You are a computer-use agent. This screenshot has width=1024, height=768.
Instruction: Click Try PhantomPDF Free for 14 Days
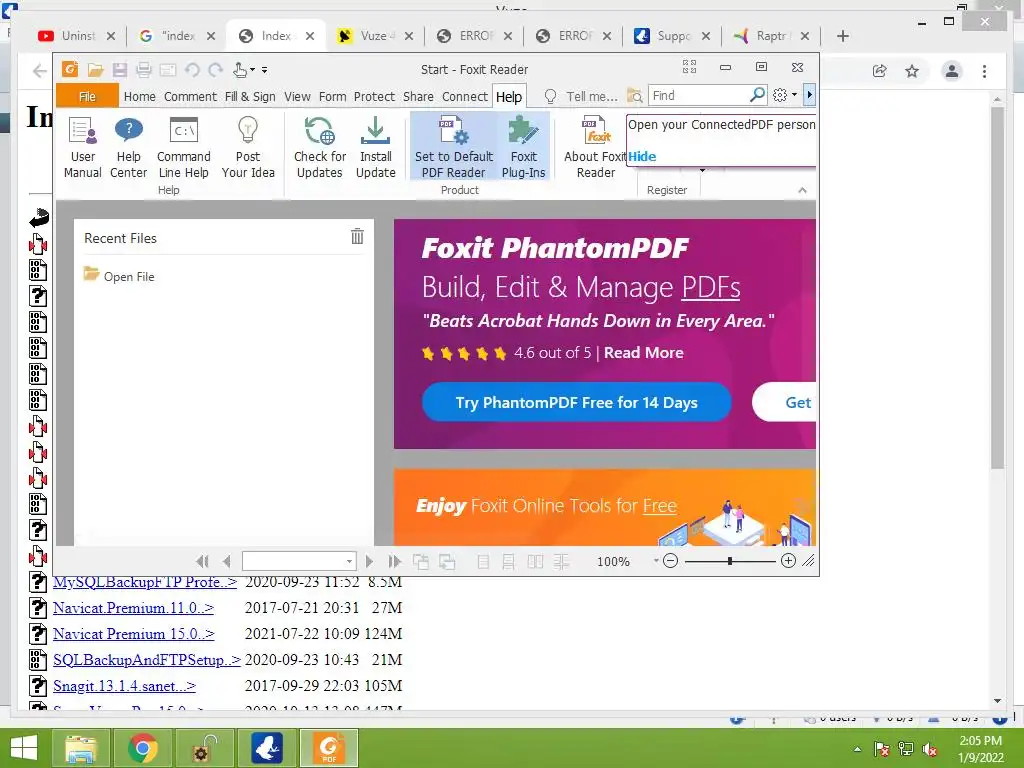576,402
